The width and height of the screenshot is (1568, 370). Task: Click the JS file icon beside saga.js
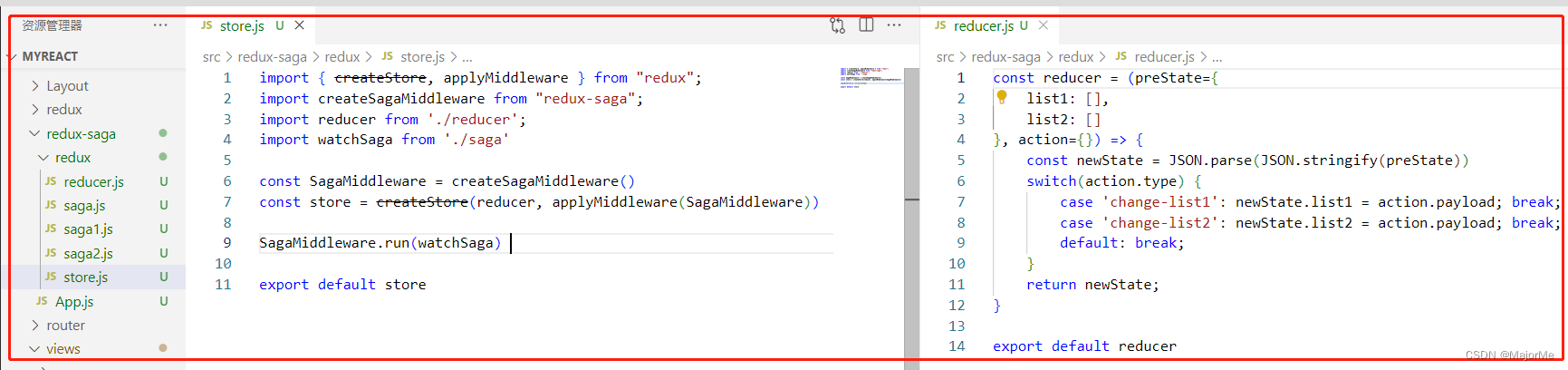tap(51, 206)
